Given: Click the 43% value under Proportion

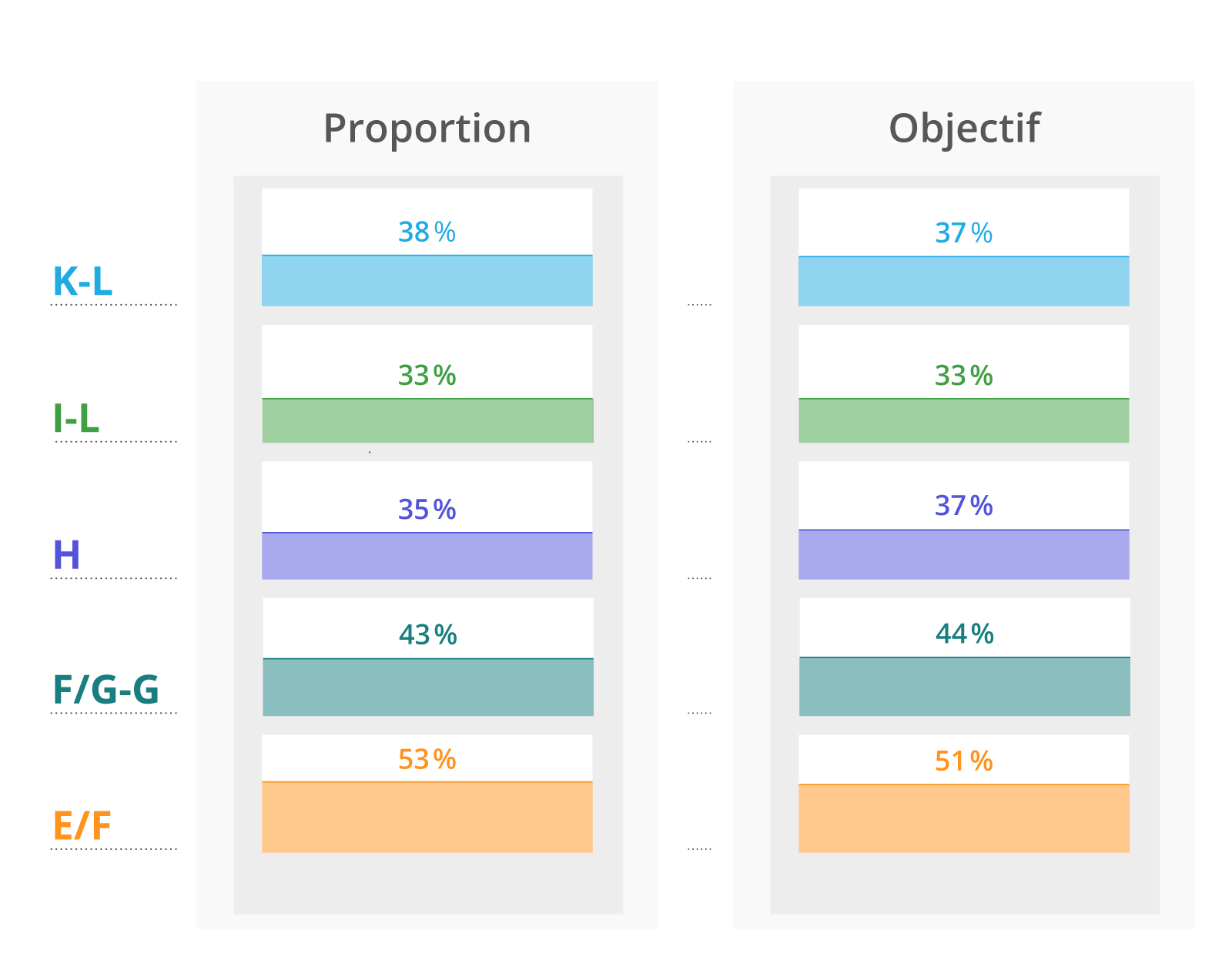Looking at the screenshot, I should tap(427, 635).
